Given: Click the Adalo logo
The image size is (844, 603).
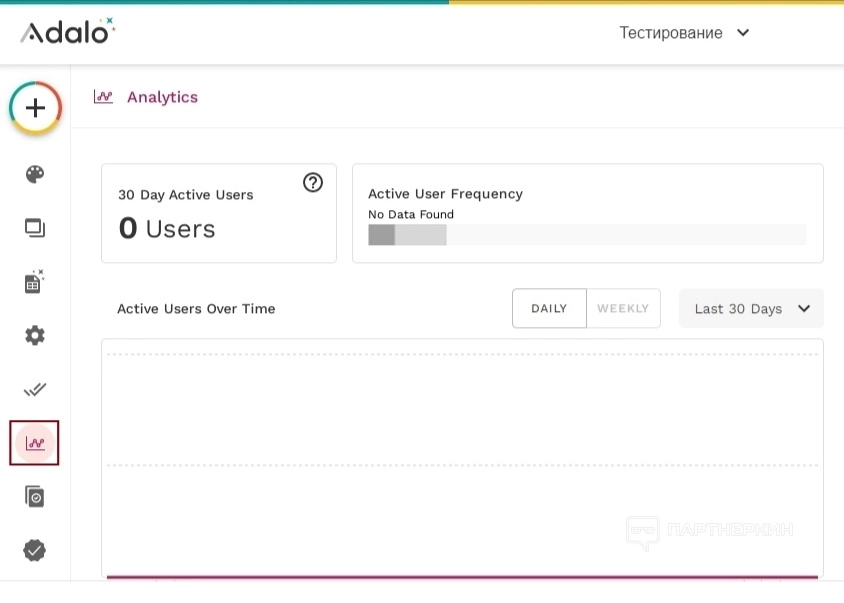Looking at the screenshot, I should [67, 32].
